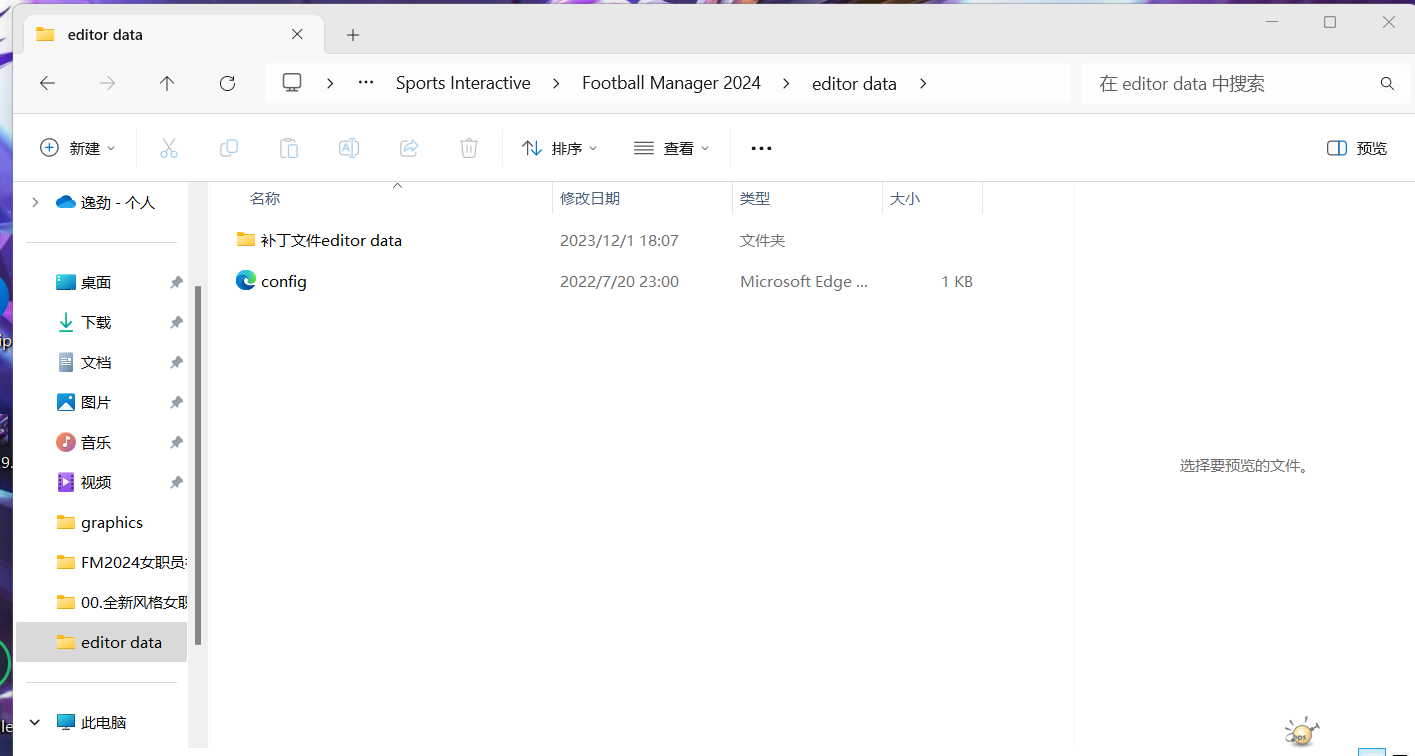Open the OneDrive cloud 逸劲 - 个人 entry

click(x=105, y=202)
